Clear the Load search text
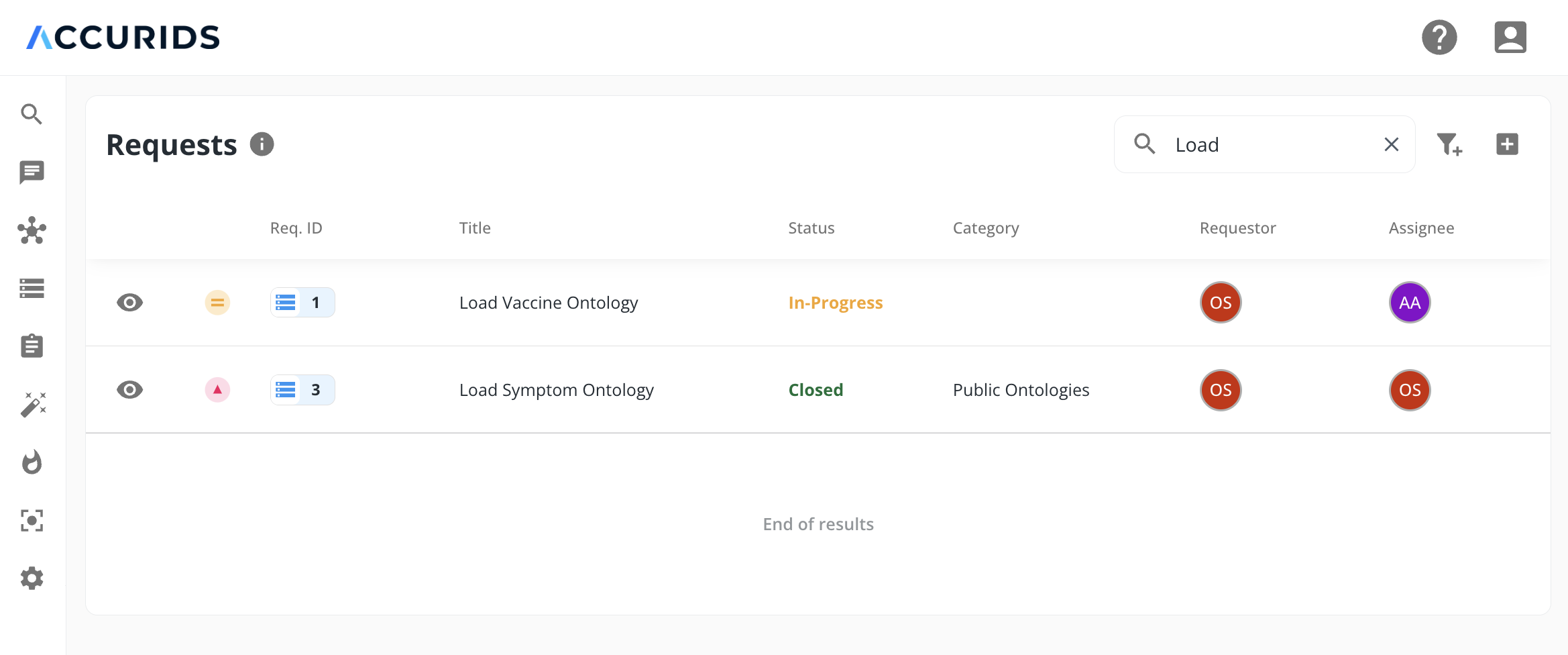The image size is (1568, 655). coord(1392,144)
